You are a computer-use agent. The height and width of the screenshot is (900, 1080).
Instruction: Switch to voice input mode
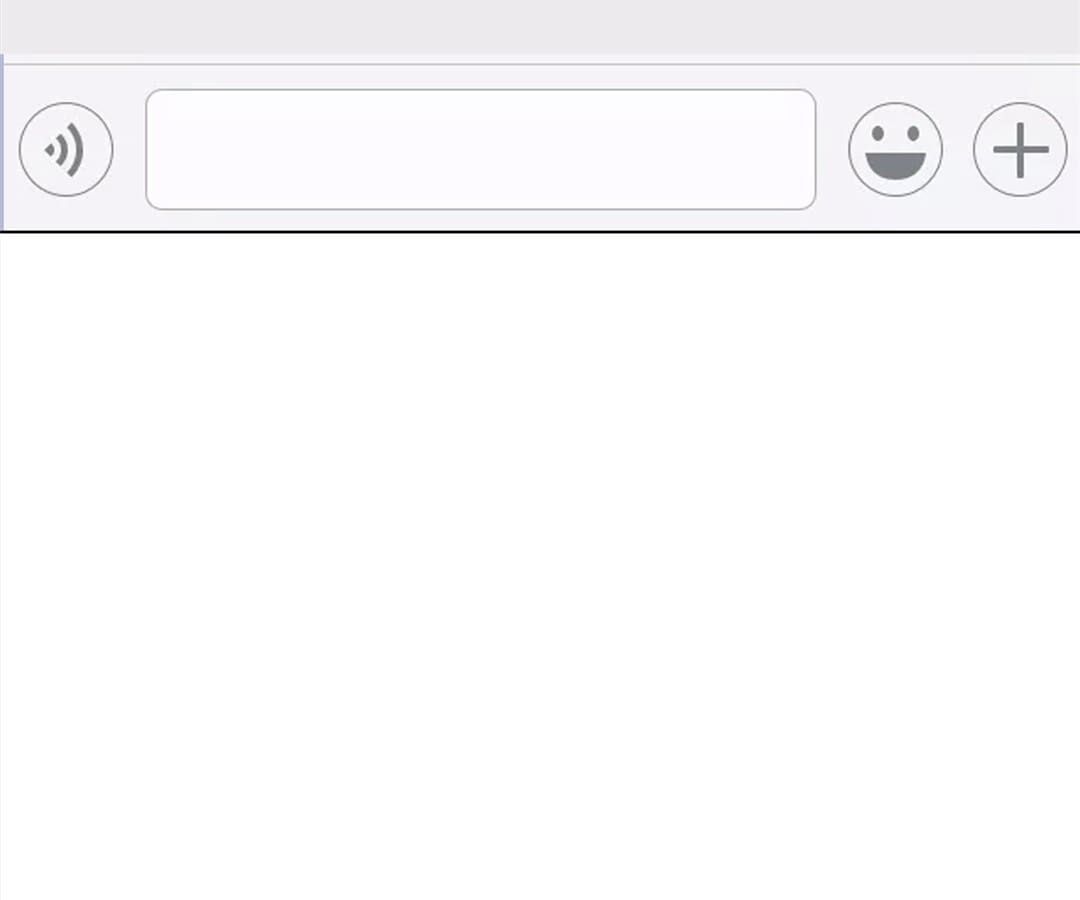(x=66, y=149)
